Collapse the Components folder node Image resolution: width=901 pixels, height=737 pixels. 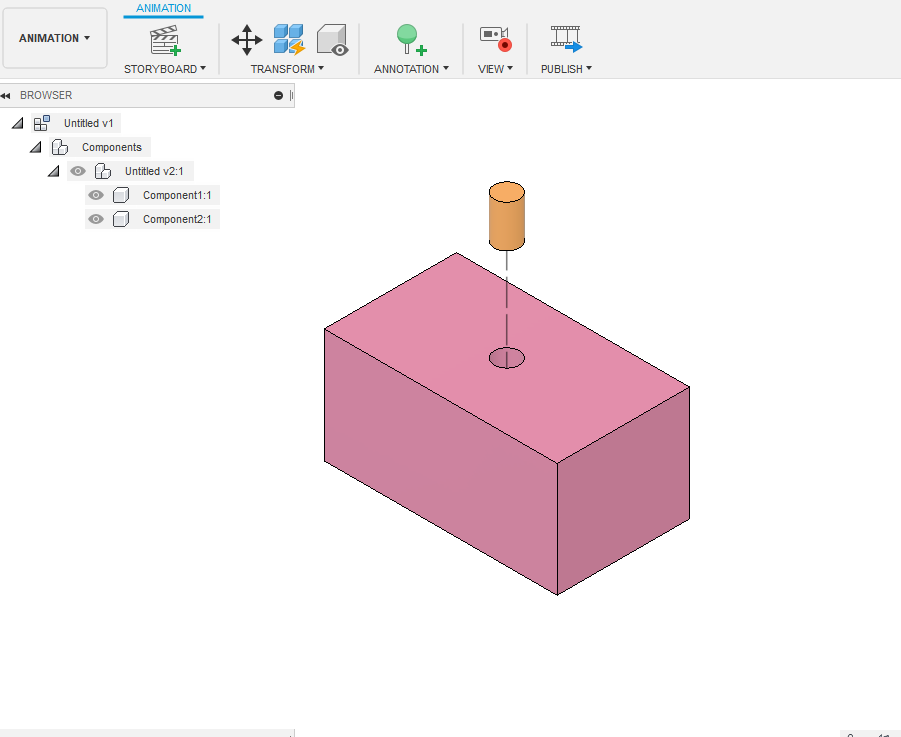(x=36, y=147)
